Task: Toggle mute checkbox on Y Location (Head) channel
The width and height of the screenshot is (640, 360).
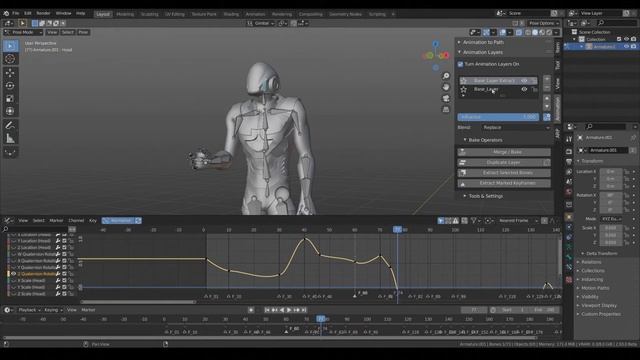Action: 64,241
